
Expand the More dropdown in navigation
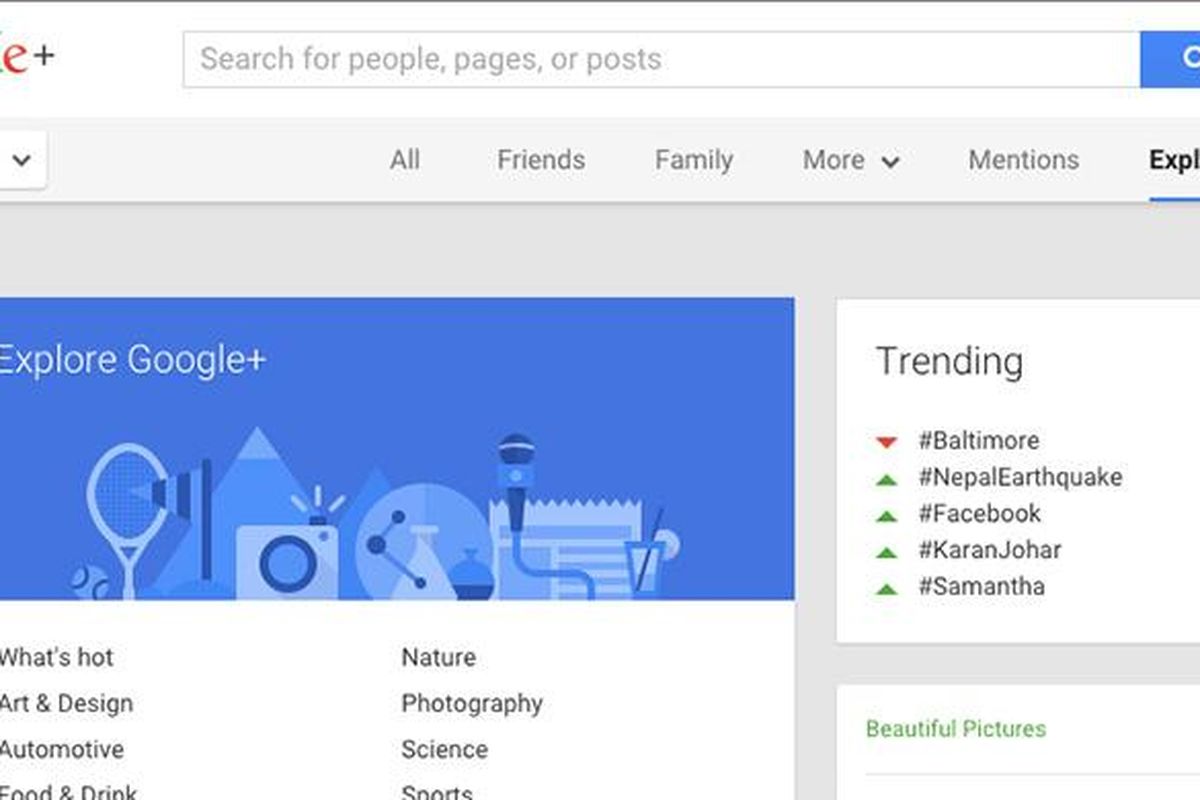coord(850,160)
